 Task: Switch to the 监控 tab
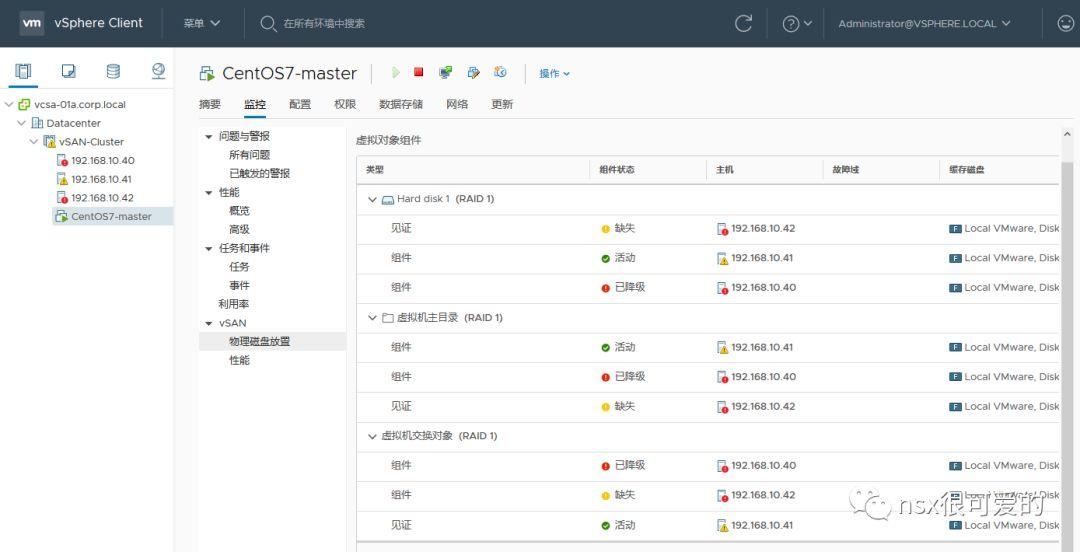(255, 104)
